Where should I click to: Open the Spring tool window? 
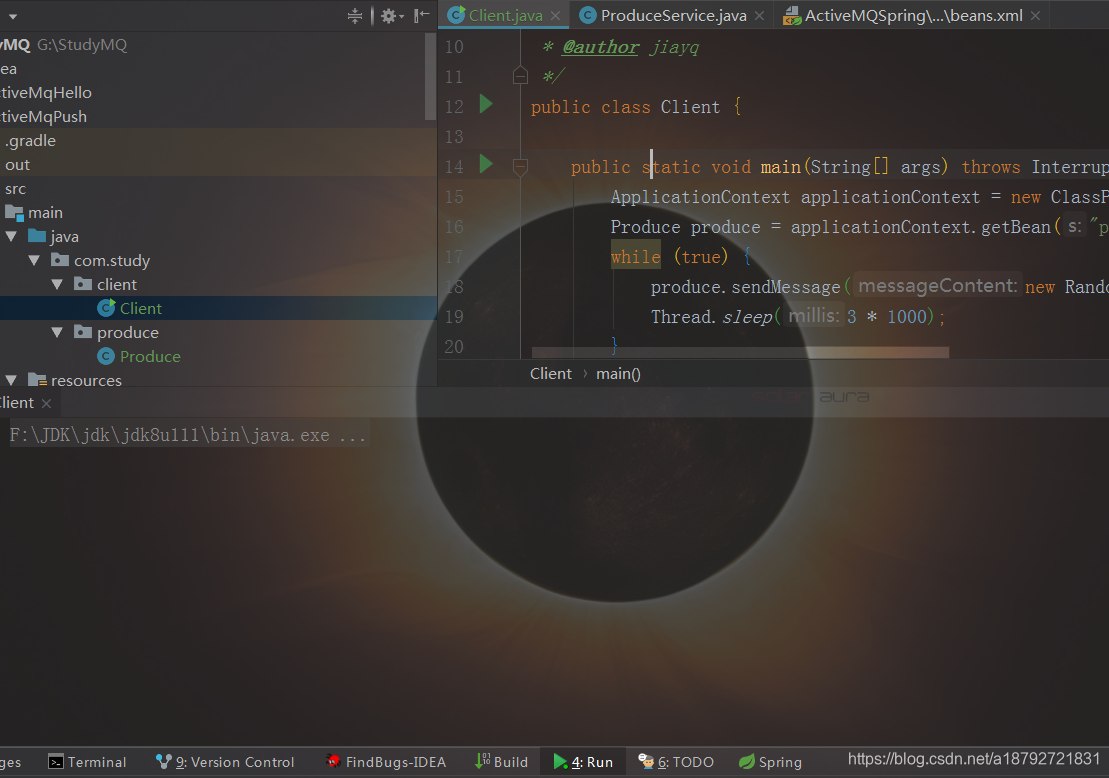click(770, 762)
